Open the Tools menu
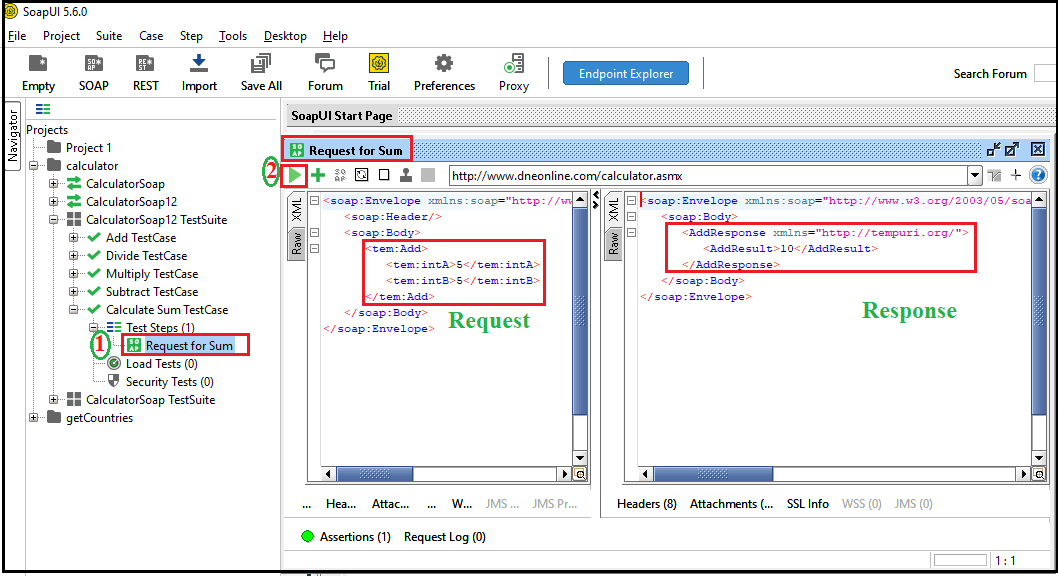1058x576 pixels. (x=233, y=36)
